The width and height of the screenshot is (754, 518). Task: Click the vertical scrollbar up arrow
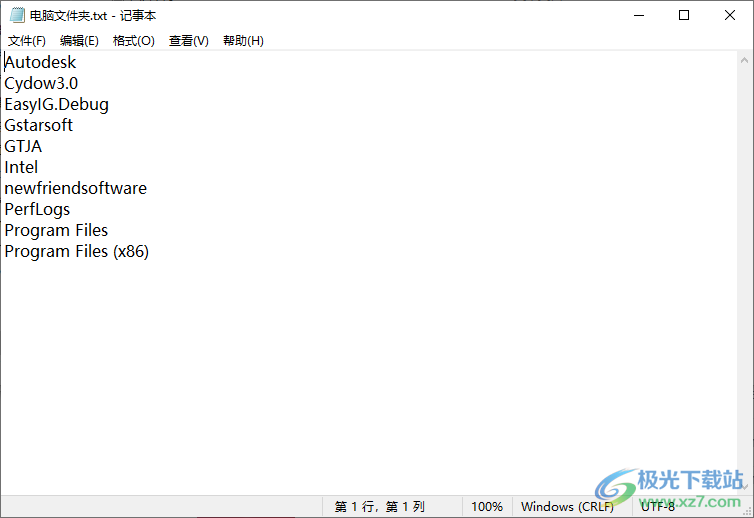pyautogui.click(x=744, y=61)
